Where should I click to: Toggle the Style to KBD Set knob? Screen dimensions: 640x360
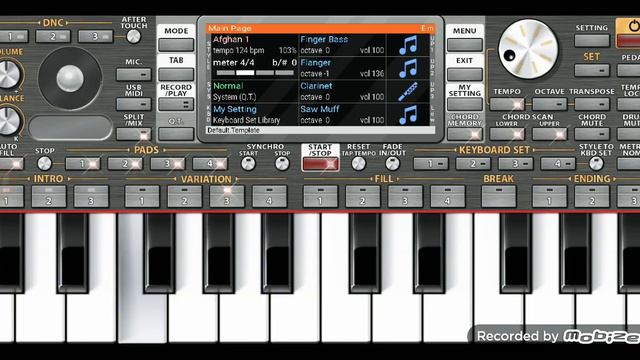point(596,164)
